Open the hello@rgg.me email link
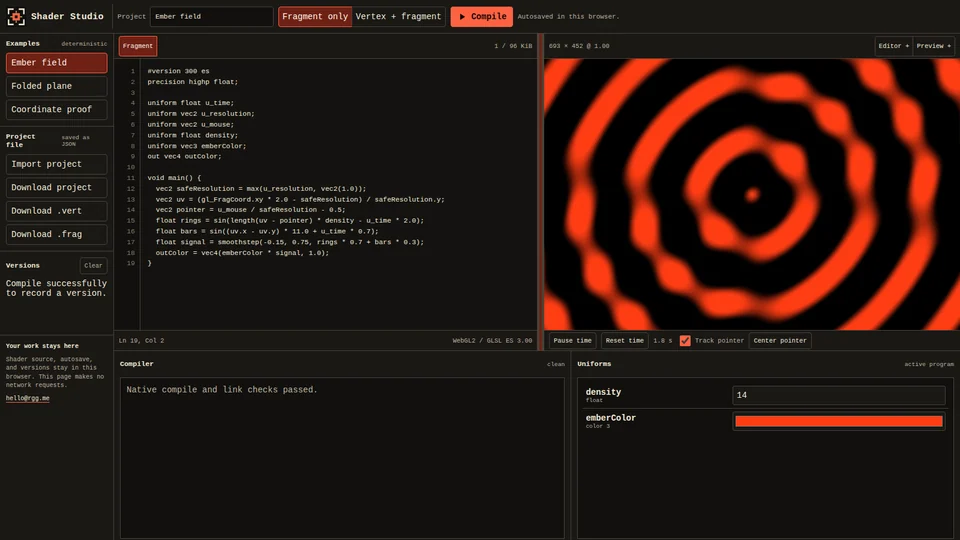The height and width of the screenshot is (540, 960). (x=28, y=398)
